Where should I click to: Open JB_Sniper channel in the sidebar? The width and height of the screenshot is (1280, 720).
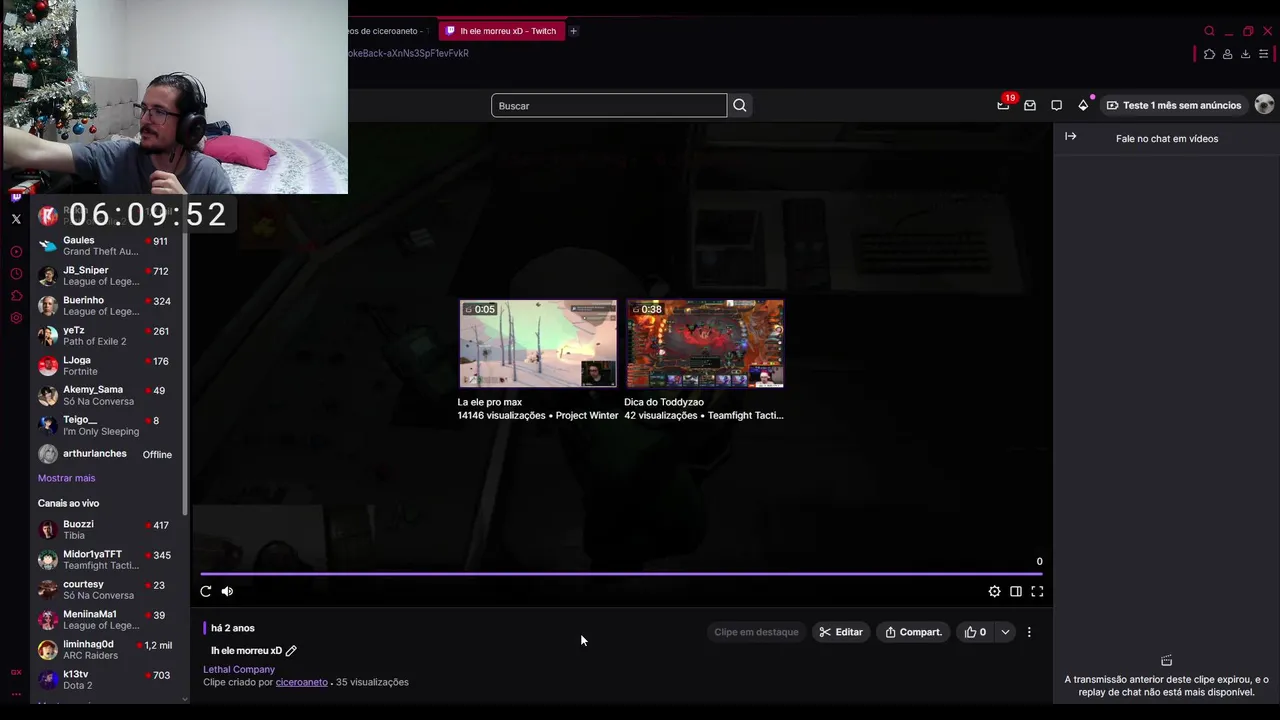pyautogui.click(x=106, y=276)
